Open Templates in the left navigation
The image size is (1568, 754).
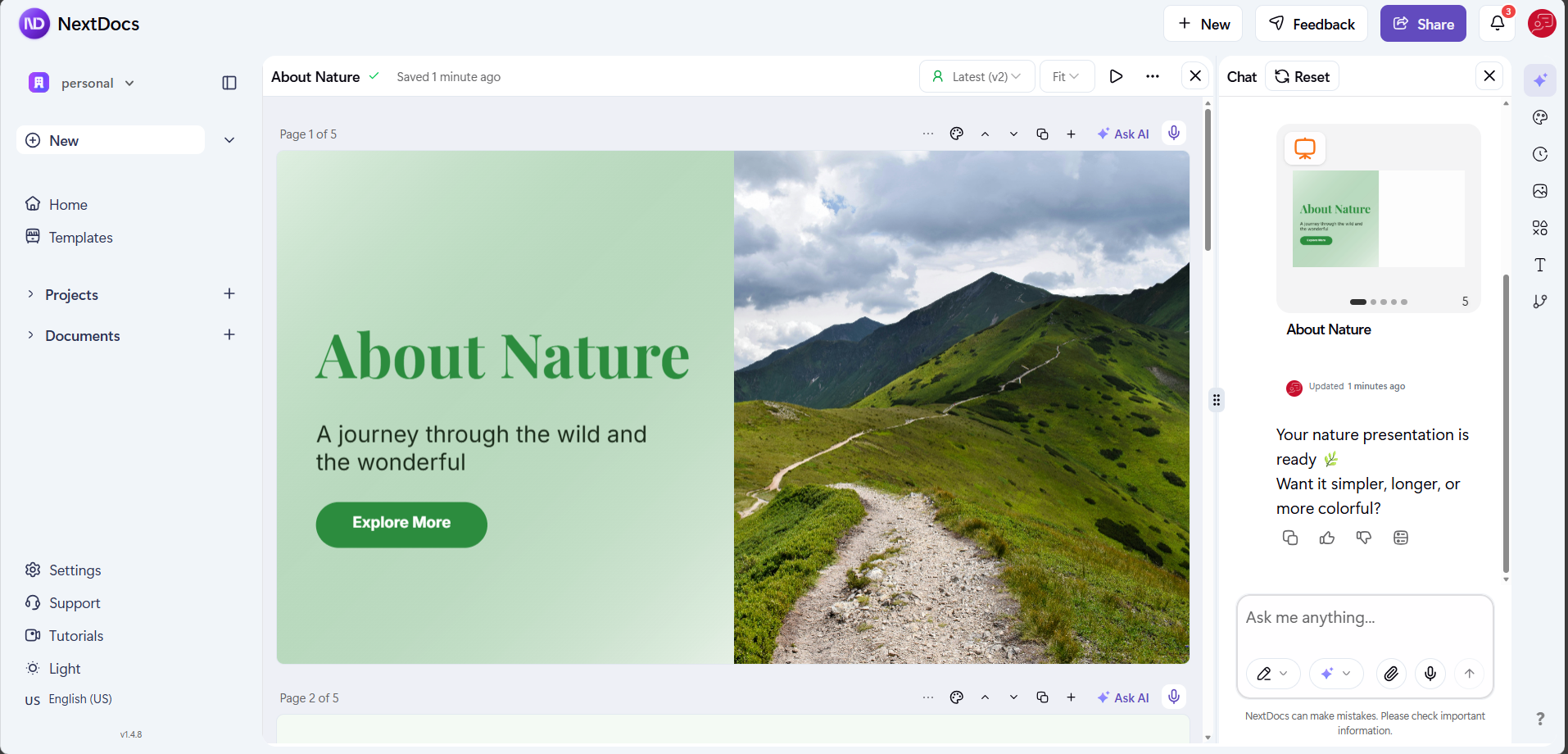80,238
